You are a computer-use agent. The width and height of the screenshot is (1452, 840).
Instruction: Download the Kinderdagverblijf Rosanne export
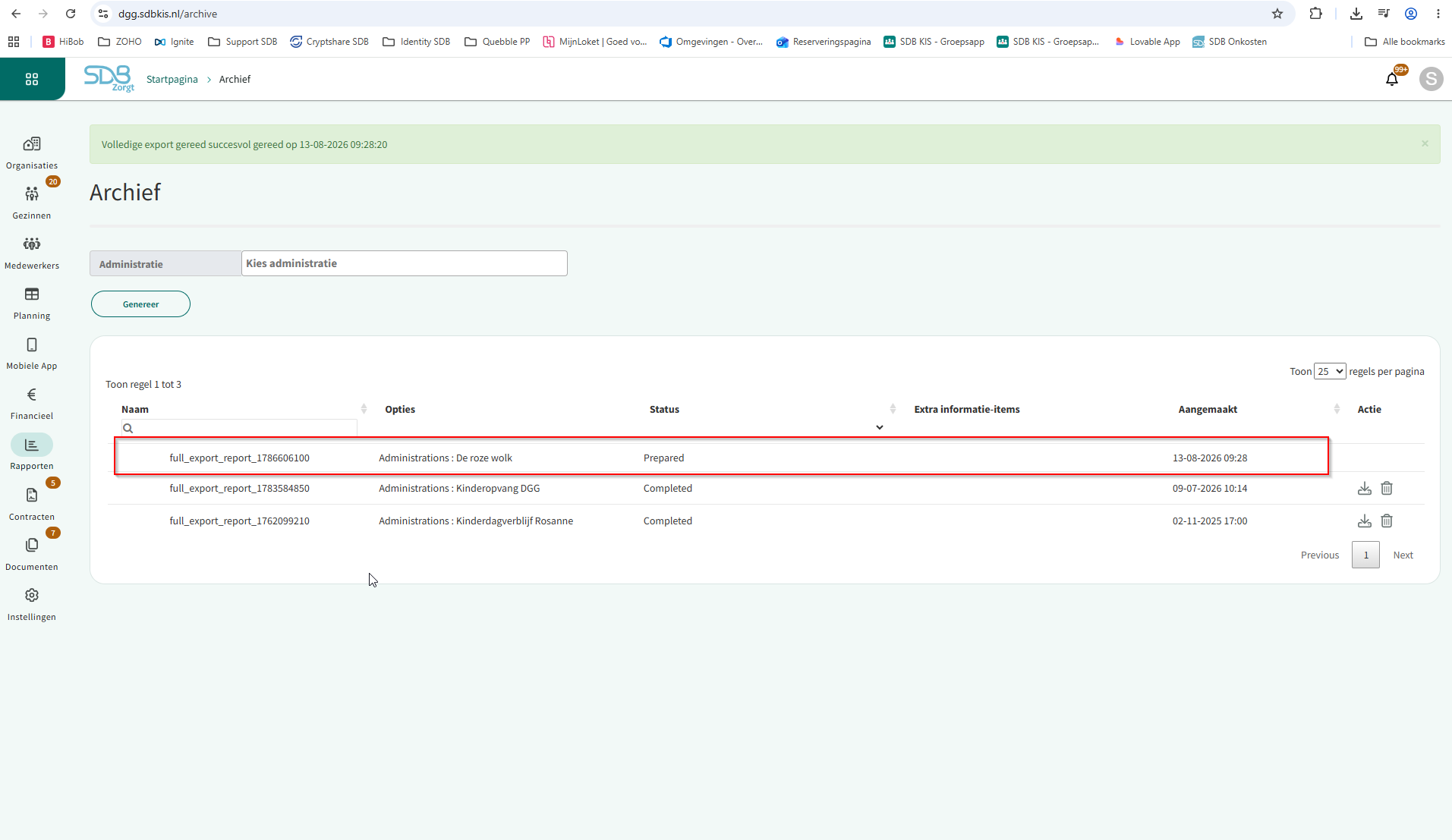1365,521
